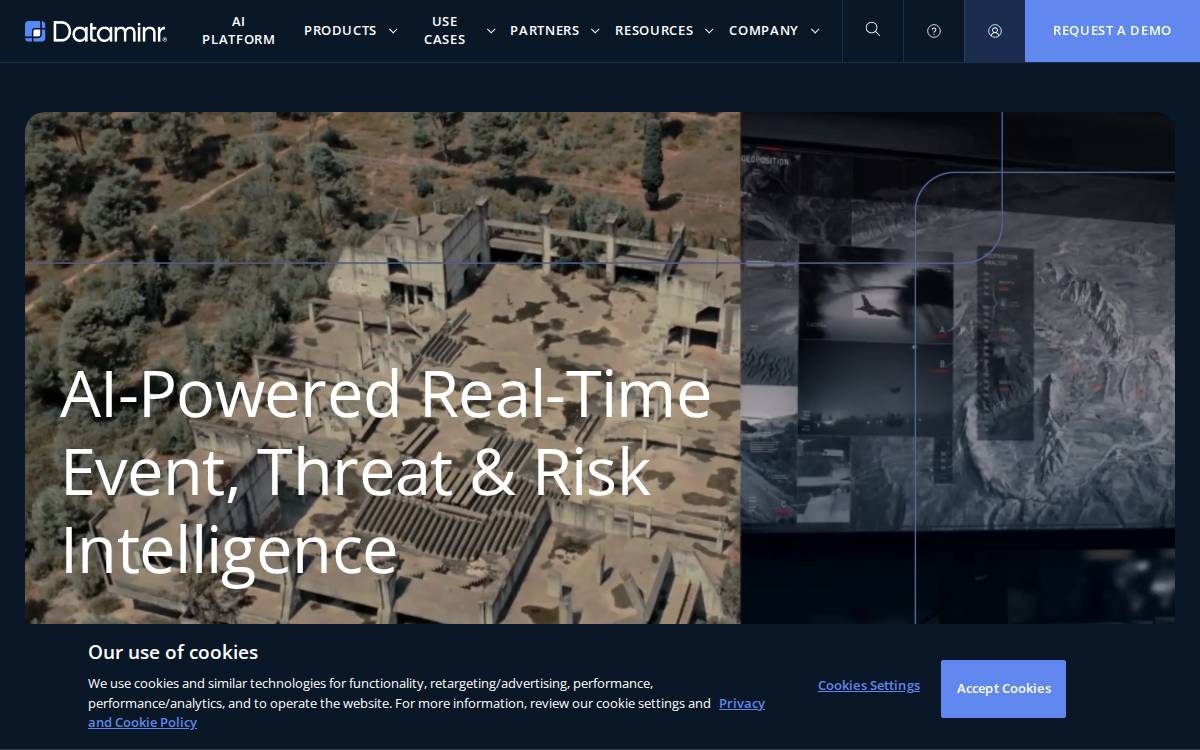The image size is (1200, 750).
Task: Open the Use Cases menu
Action: click(x=445, y=30)
